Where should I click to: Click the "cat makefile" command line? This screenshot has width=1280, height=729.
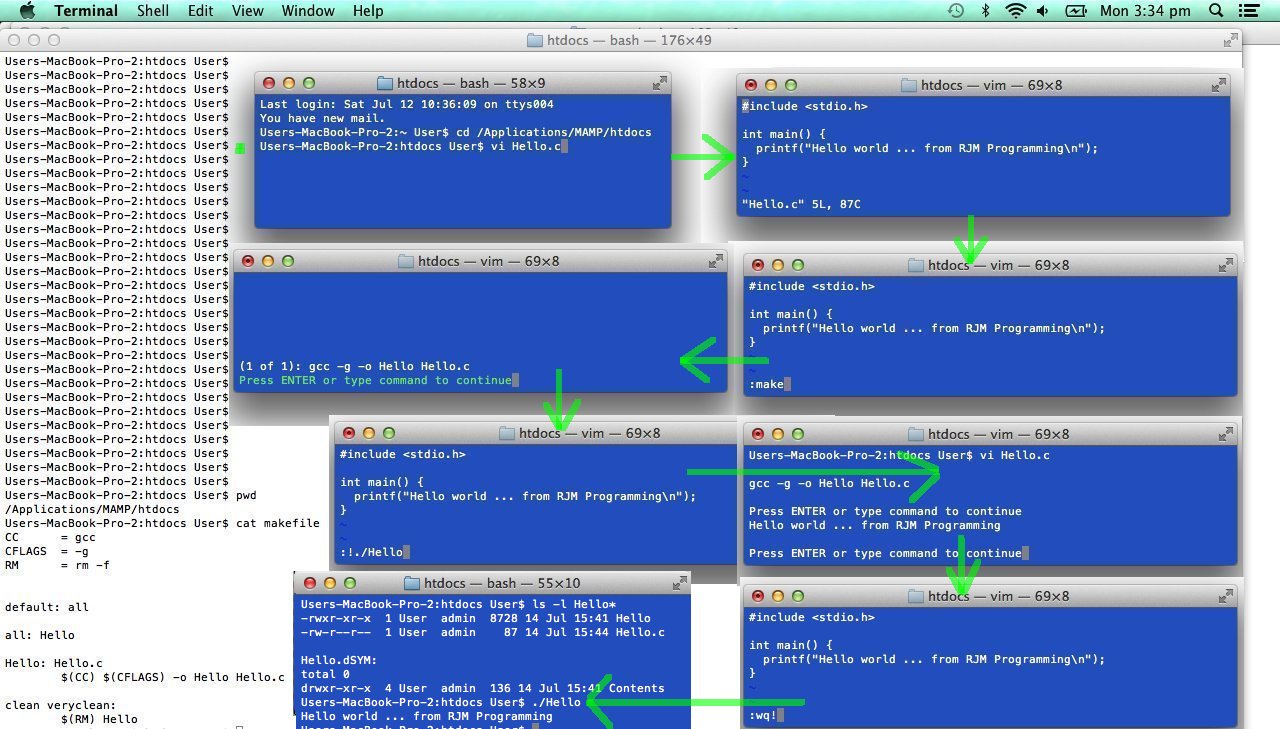coord(277,523)
